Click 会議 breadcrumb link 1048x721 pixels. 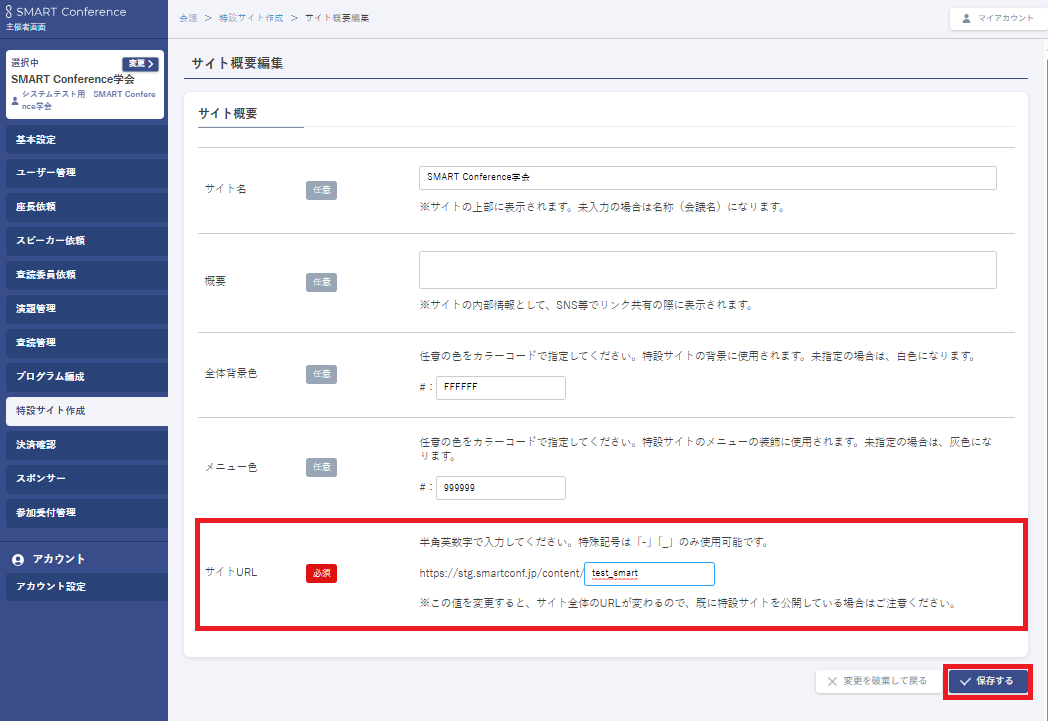coord(188,19)
